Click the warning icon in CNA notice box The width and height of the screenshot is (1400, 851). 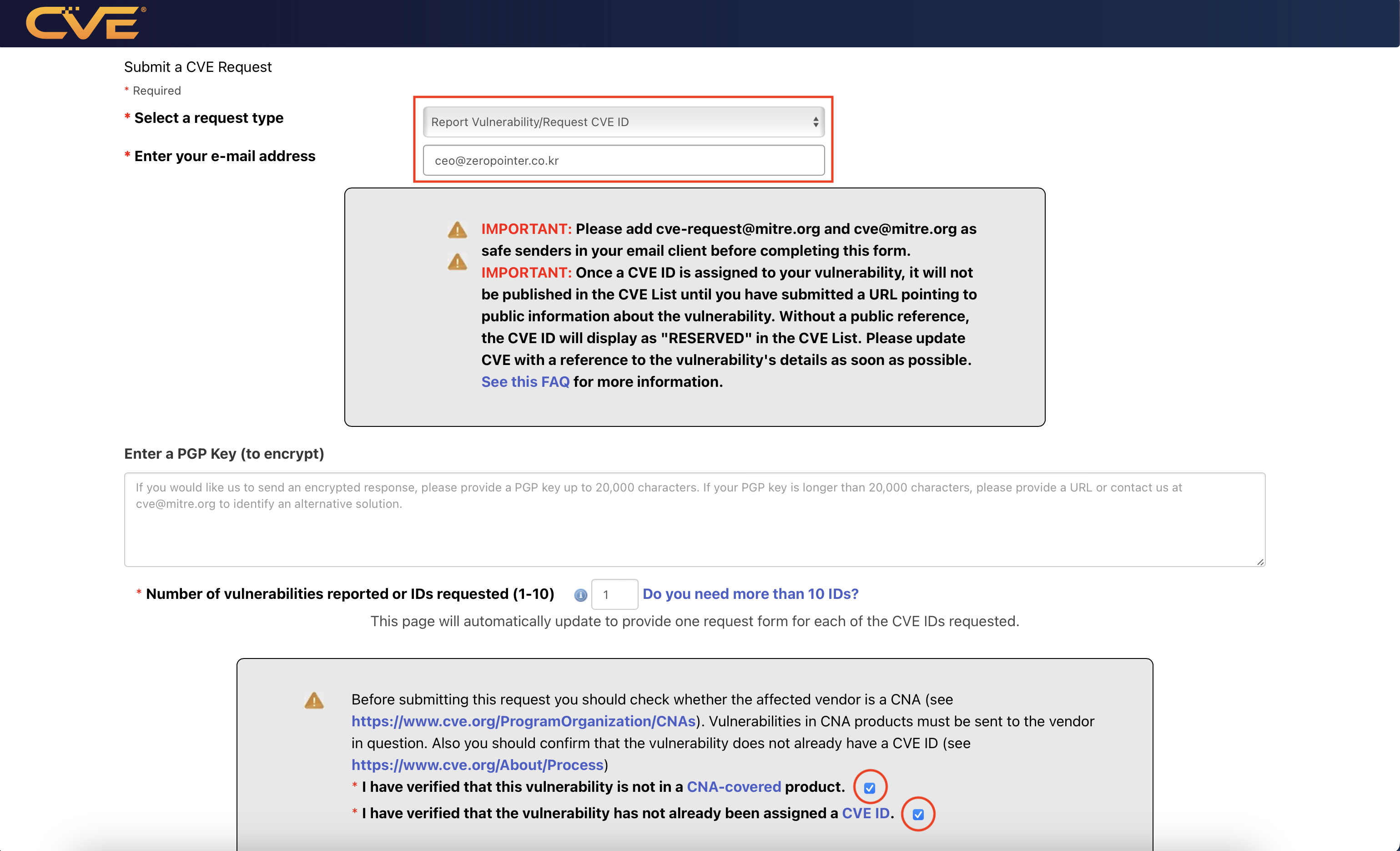[x=314, y=700]
